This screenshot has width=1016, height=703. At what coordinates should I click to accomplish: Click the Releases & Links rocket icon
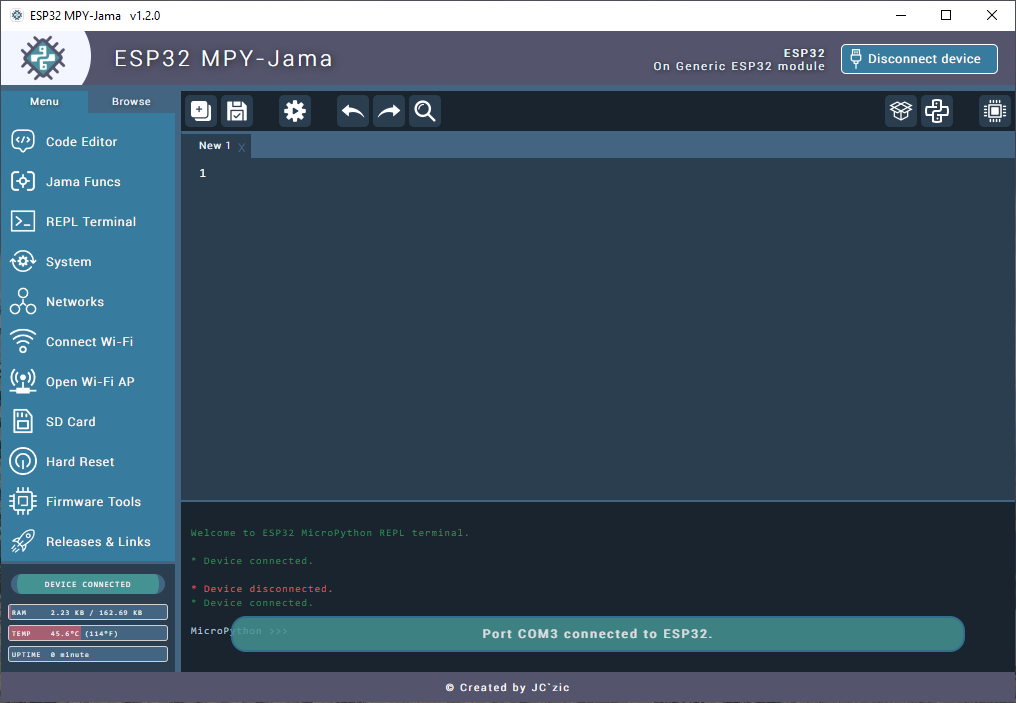tap(23, 542)
